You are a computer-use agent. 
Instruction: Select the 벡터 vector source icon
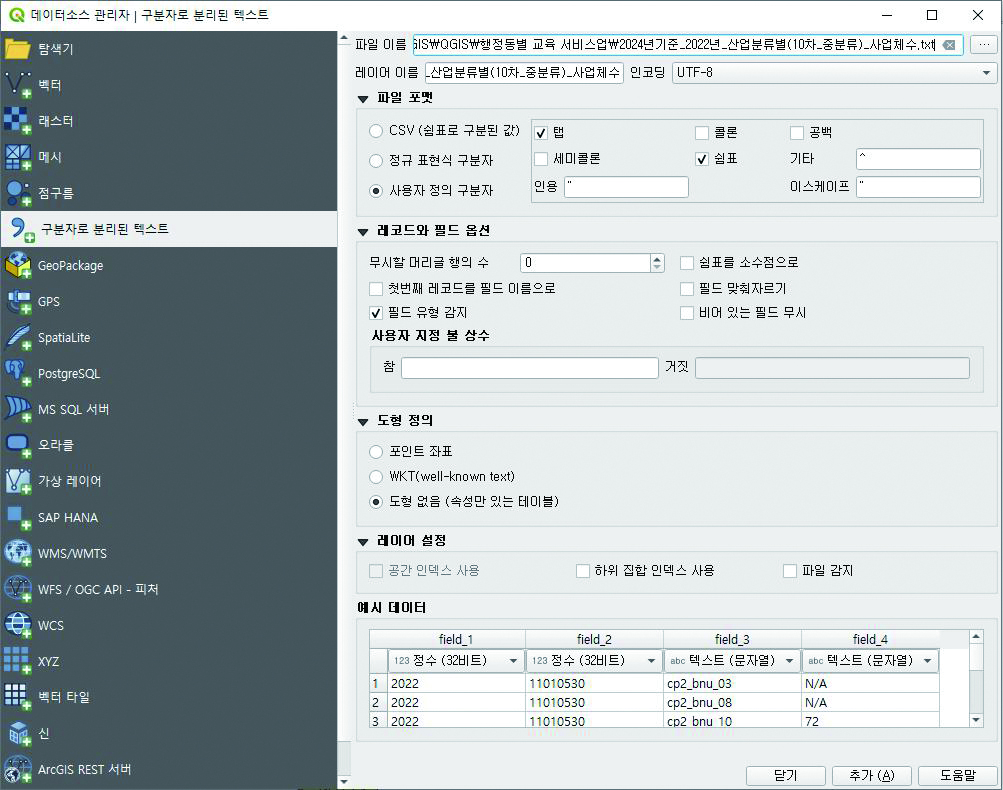18,85
